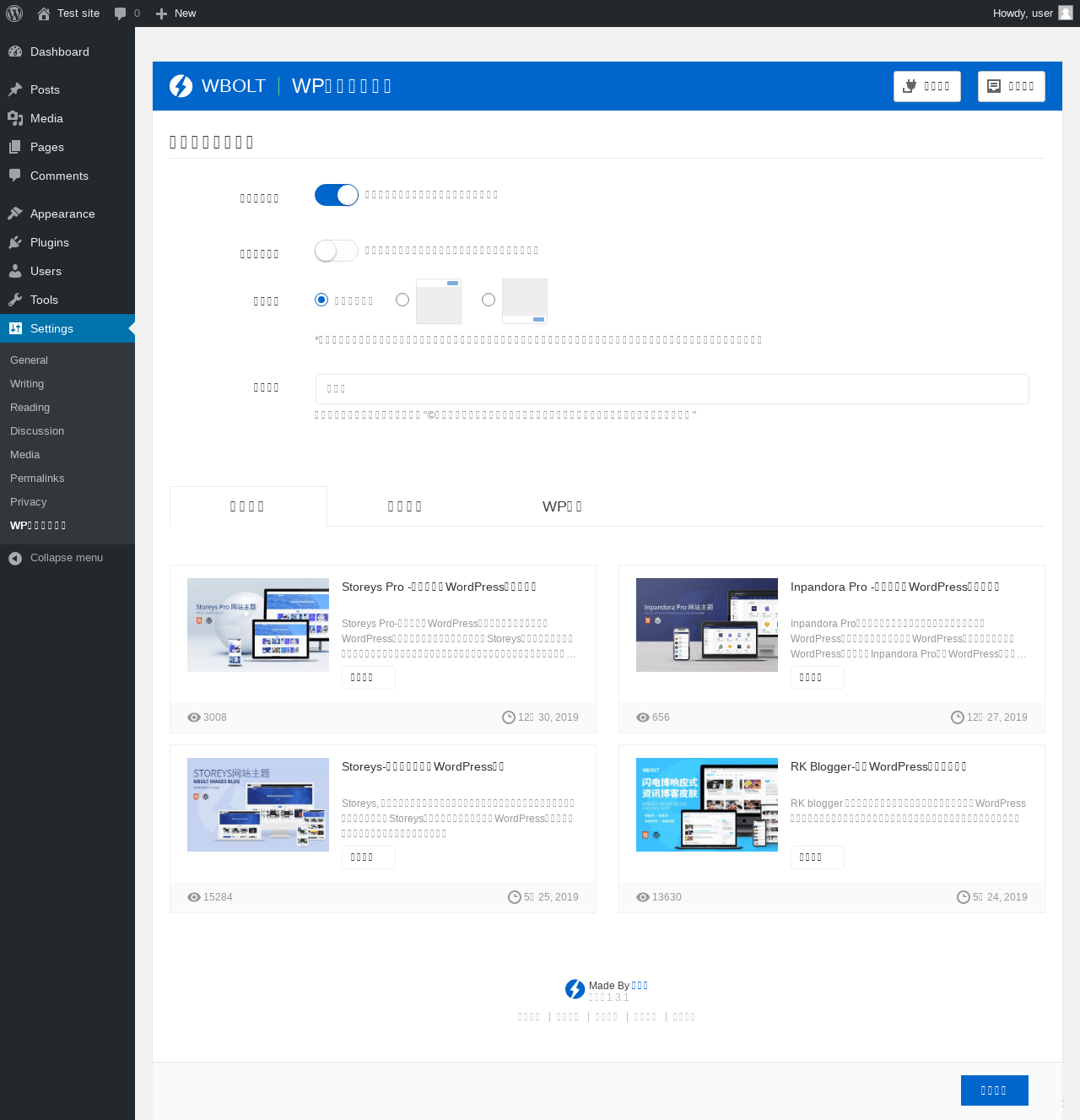Image resolution: width=1080 pixels, height=1120 pixels.
Task: Open the STOREYS blue theme thumbnail
Action: (x=258, y=804)
